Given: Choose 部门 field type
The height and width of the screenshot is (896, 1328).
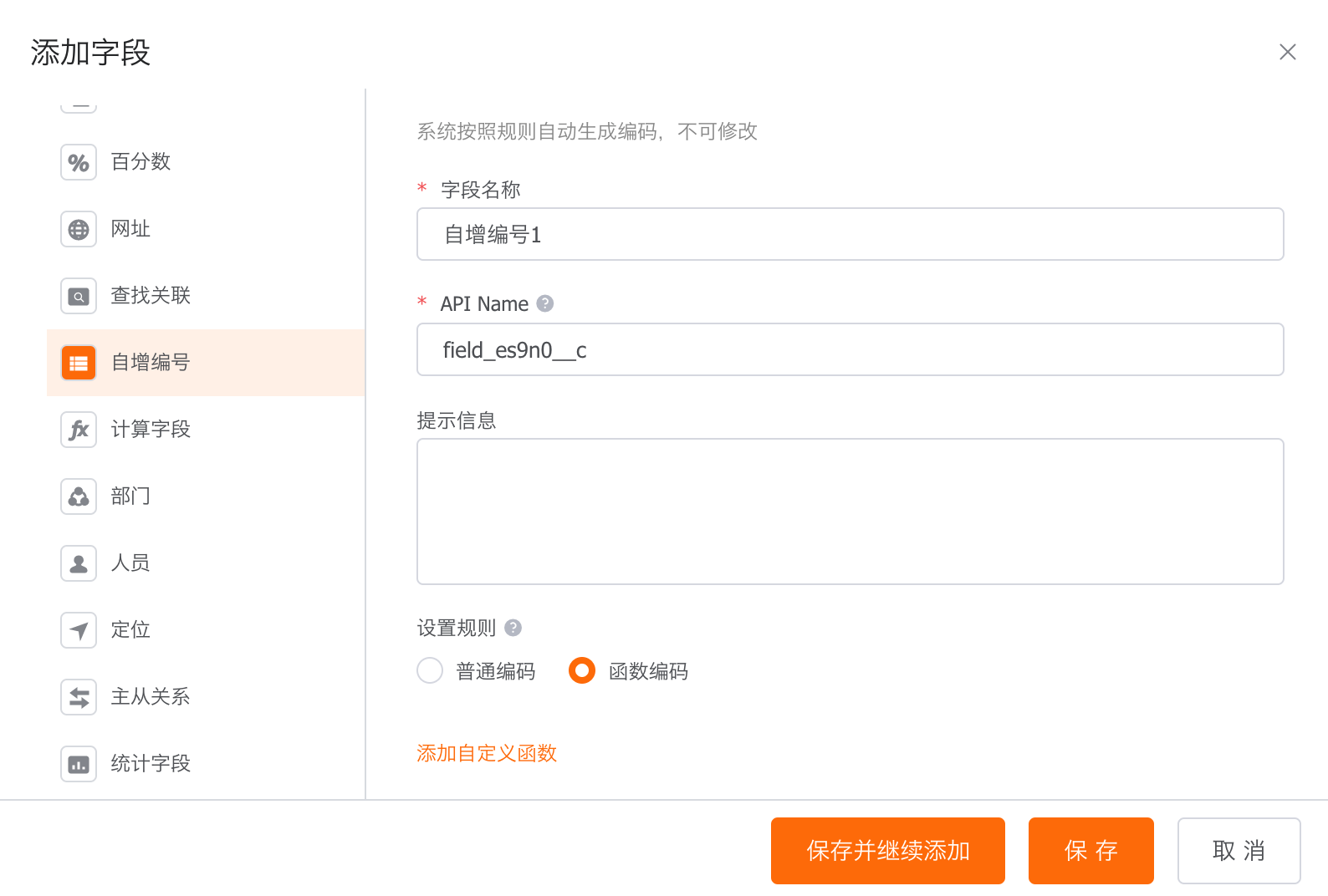Looking at the screenshot, I should pos(206,496).
